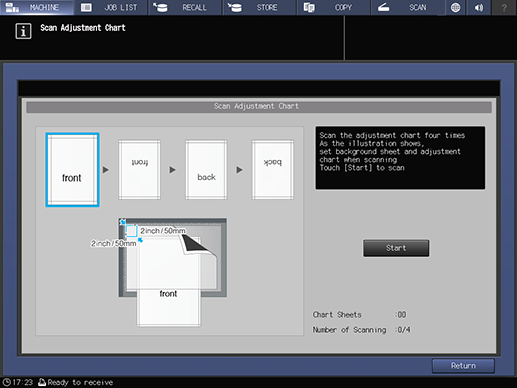
Task: Switch to the JOB LIST tab
Action: pyautogui.click(x=111, y=7)
